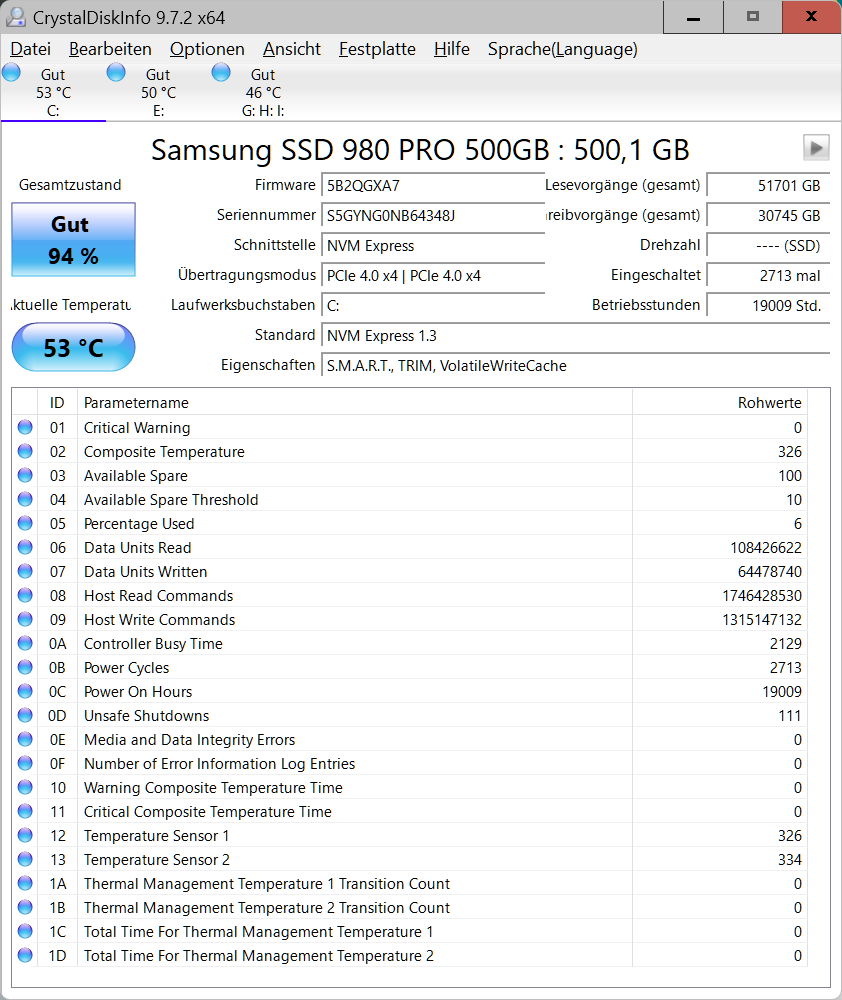
Task: Click the total reads value 51701 GB
Action: [x=768, y=186]
